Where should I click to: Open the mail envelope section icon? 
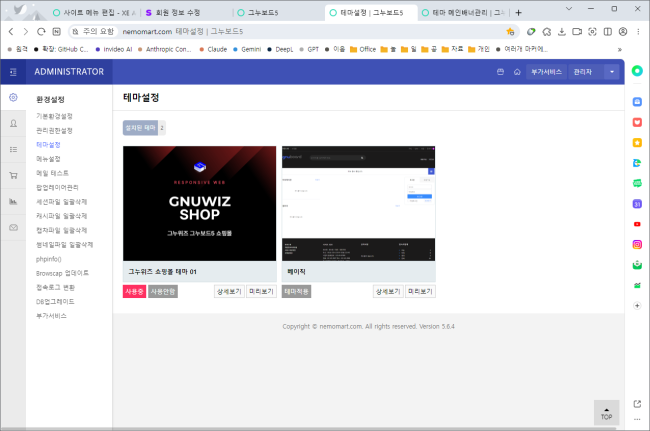tap(13, 228)
